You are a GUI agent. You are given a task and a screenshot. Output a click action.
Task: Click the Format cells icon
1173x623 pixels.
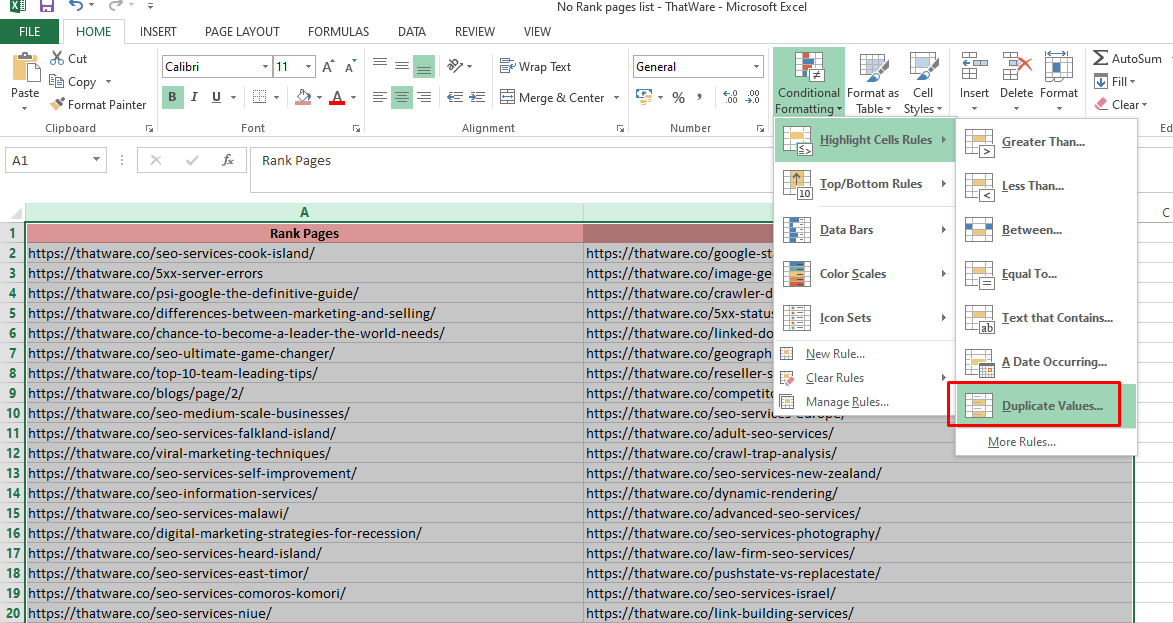pos(1059,67)
